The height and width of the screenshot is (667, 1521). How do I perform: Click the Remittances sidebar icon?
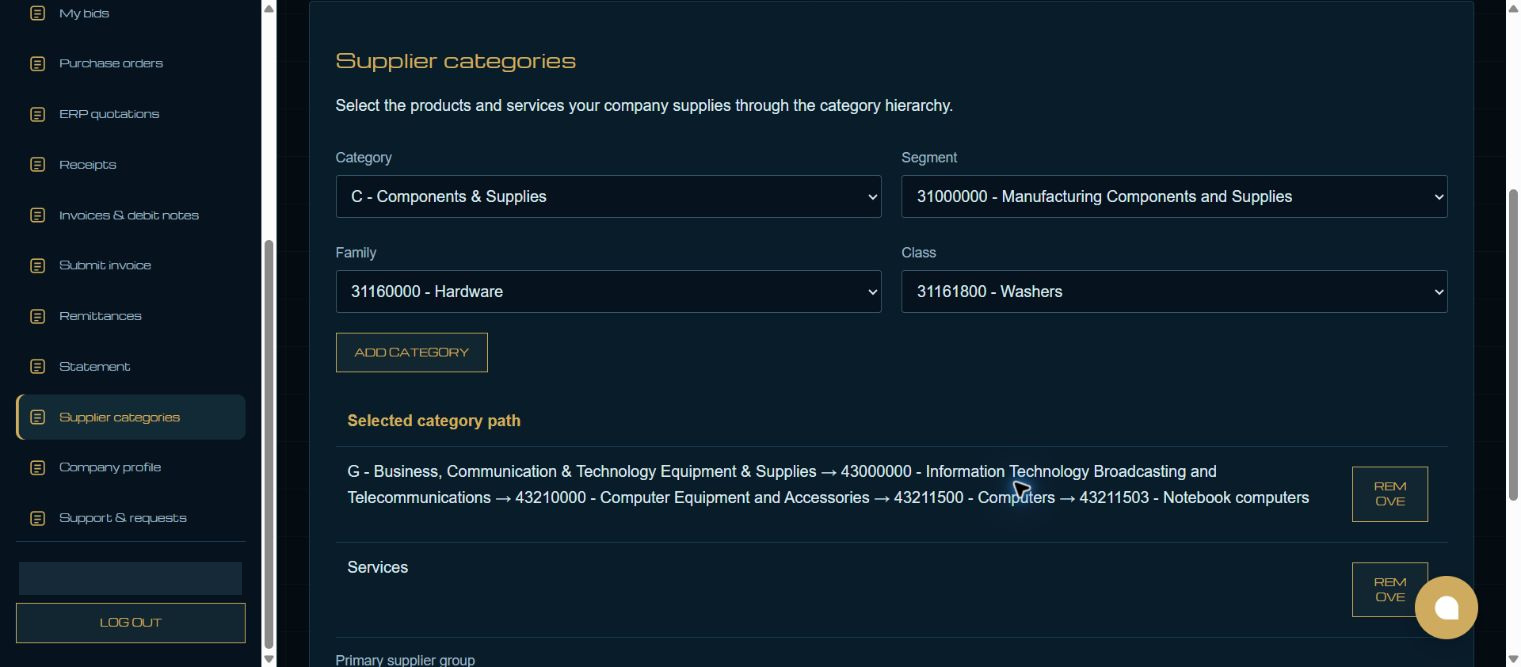point(37,316)
